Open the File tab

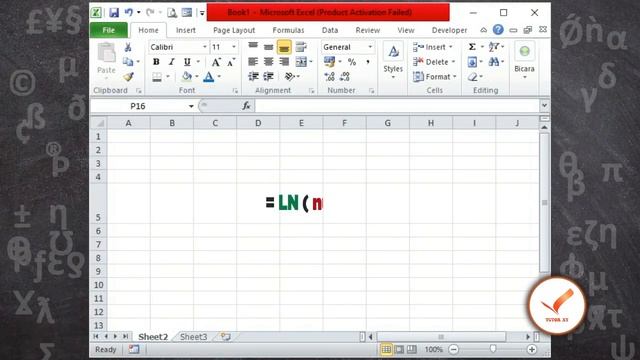coord(109,30)
